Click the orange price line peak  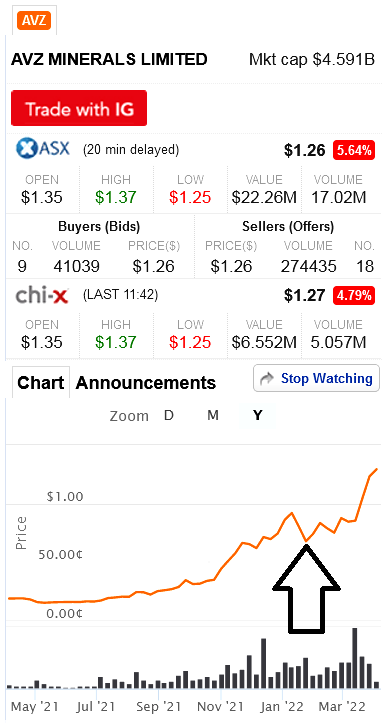pyautogui.click(x=377, y=469)
